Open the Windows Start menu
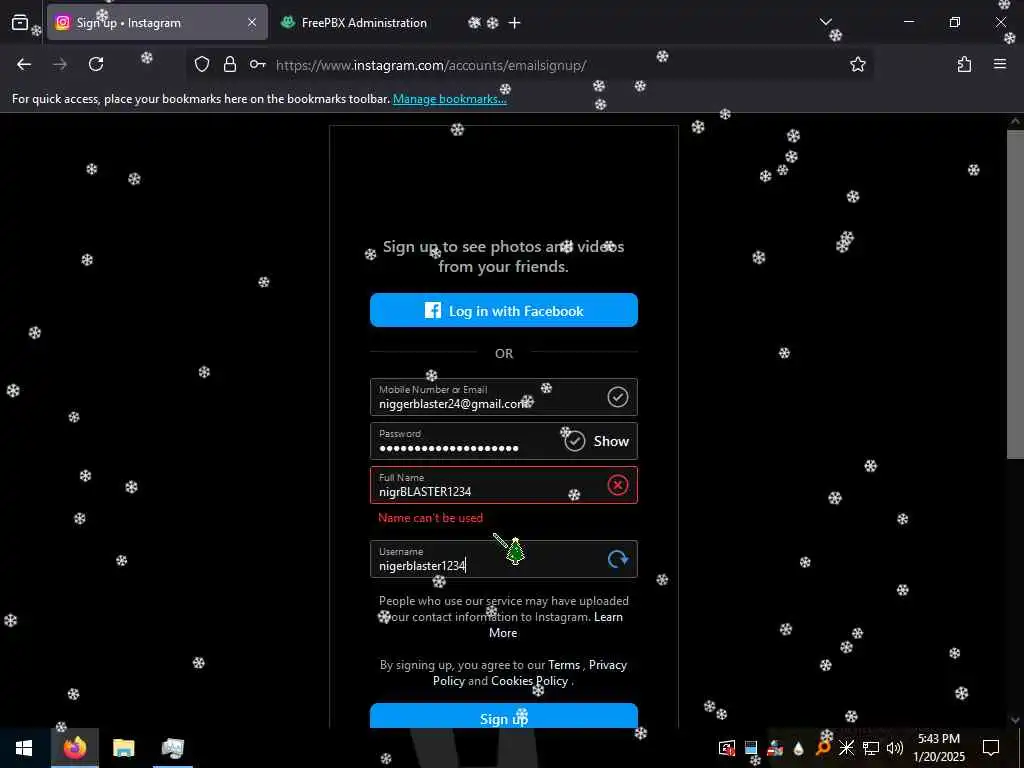This screenshot has width=1024, height=768. 24,748
